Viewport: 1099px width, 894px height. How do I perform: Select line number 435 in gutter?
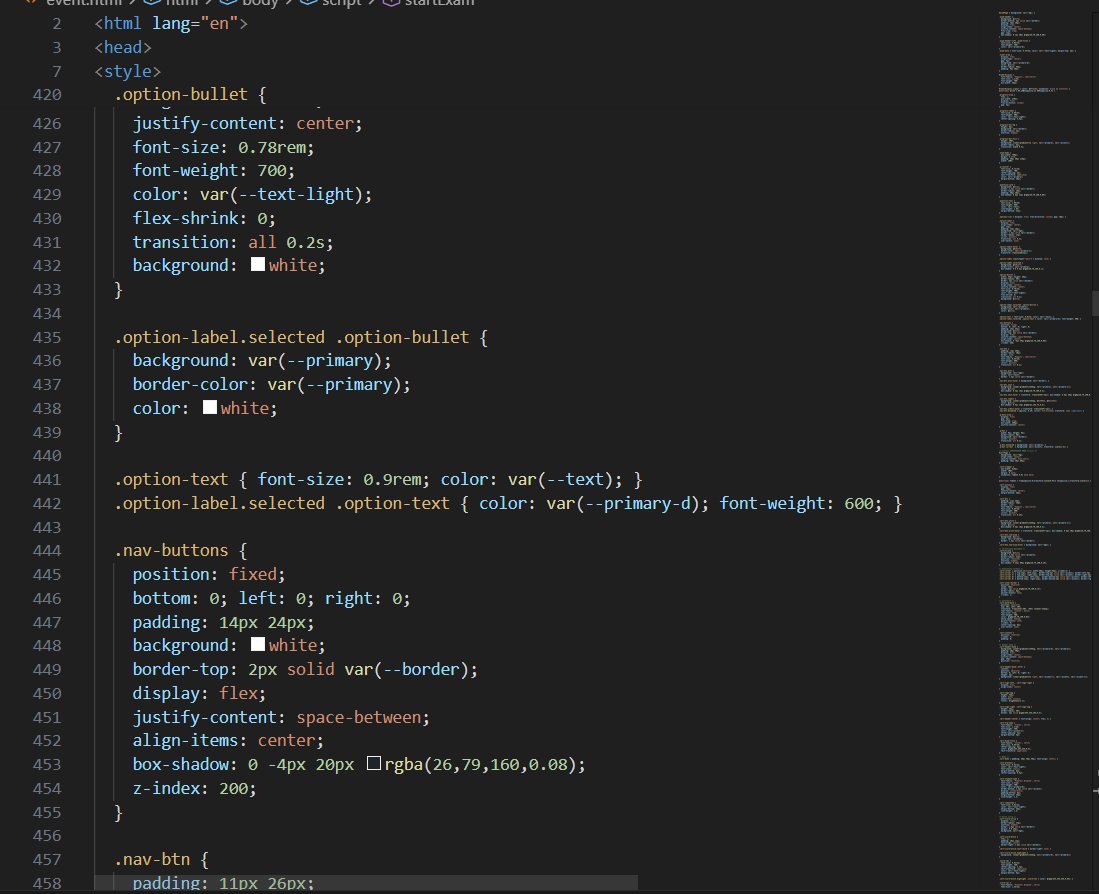click(x=47, y=337)
